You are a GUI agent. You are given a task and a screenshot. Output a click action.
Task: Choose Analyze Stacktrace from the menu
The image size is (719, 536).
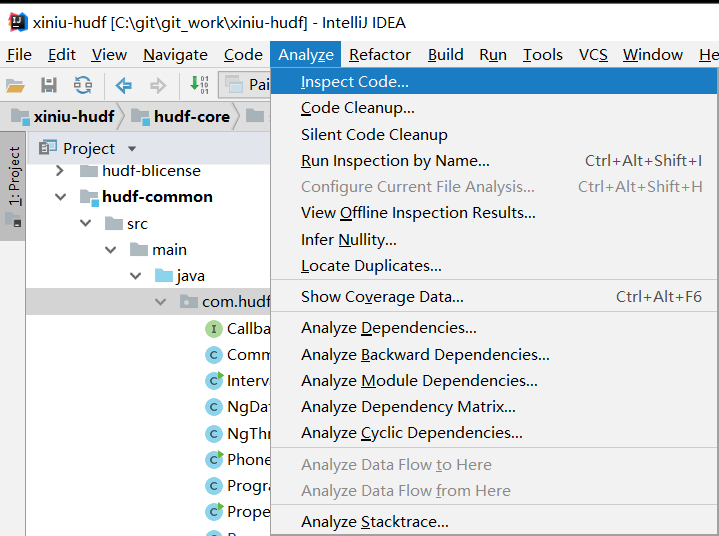pyautogui.click(x=374, y=521)
